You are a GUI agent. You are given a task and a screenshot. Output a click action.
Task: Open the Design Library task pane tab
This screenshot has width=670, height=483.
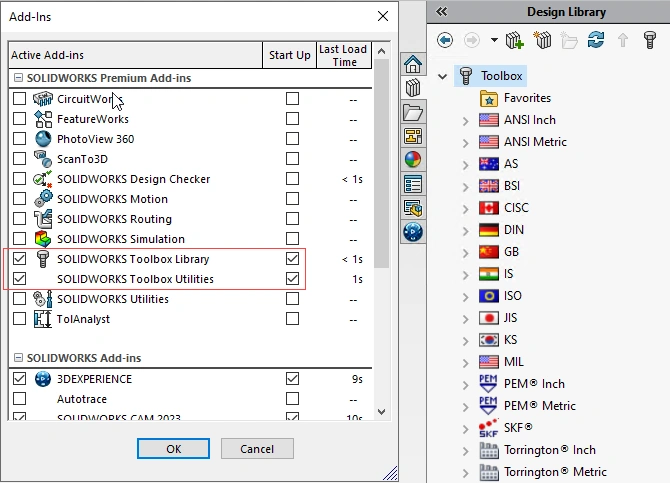[x=413, y=88]
